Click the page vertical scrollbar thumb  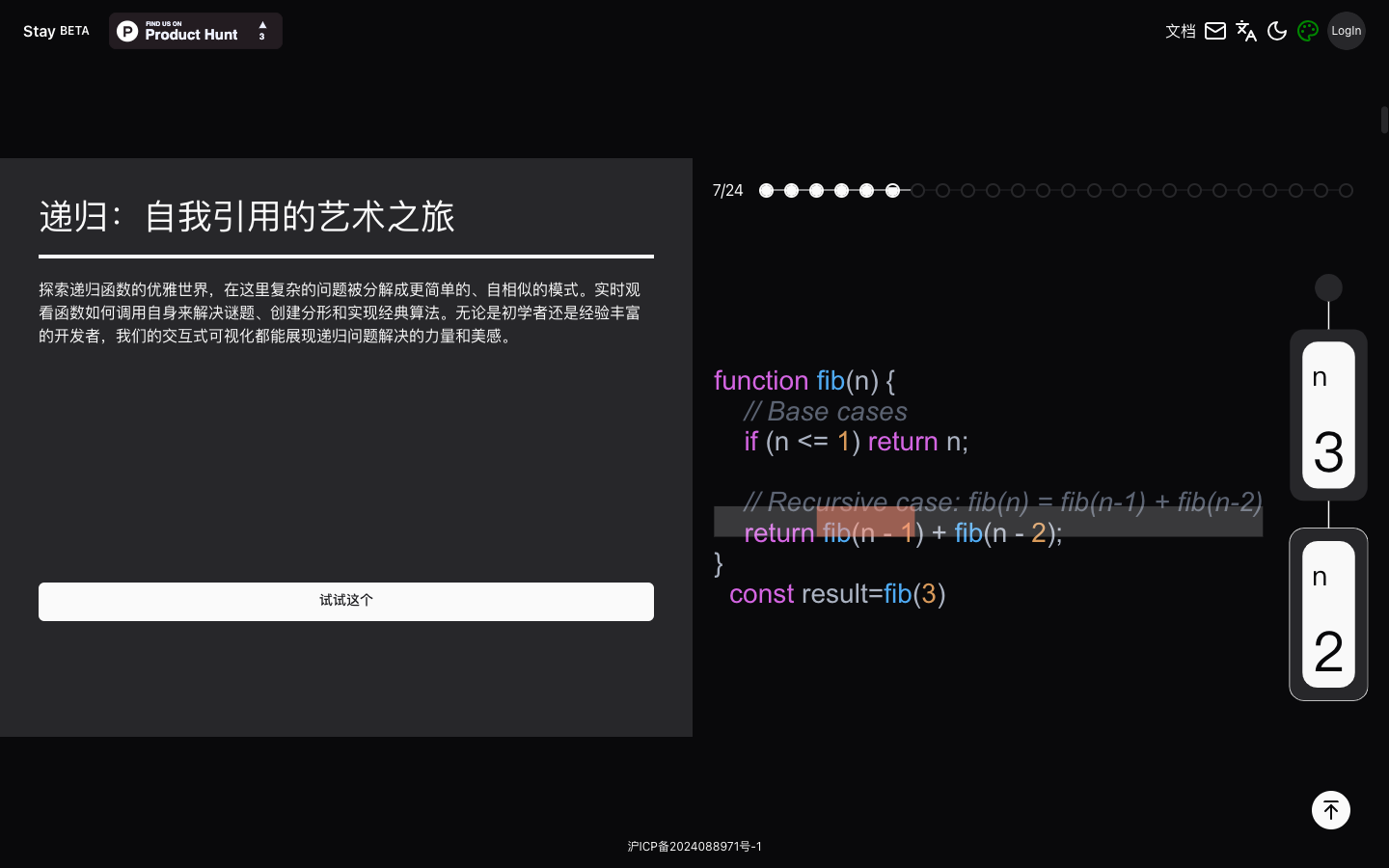pos(1384,121)
